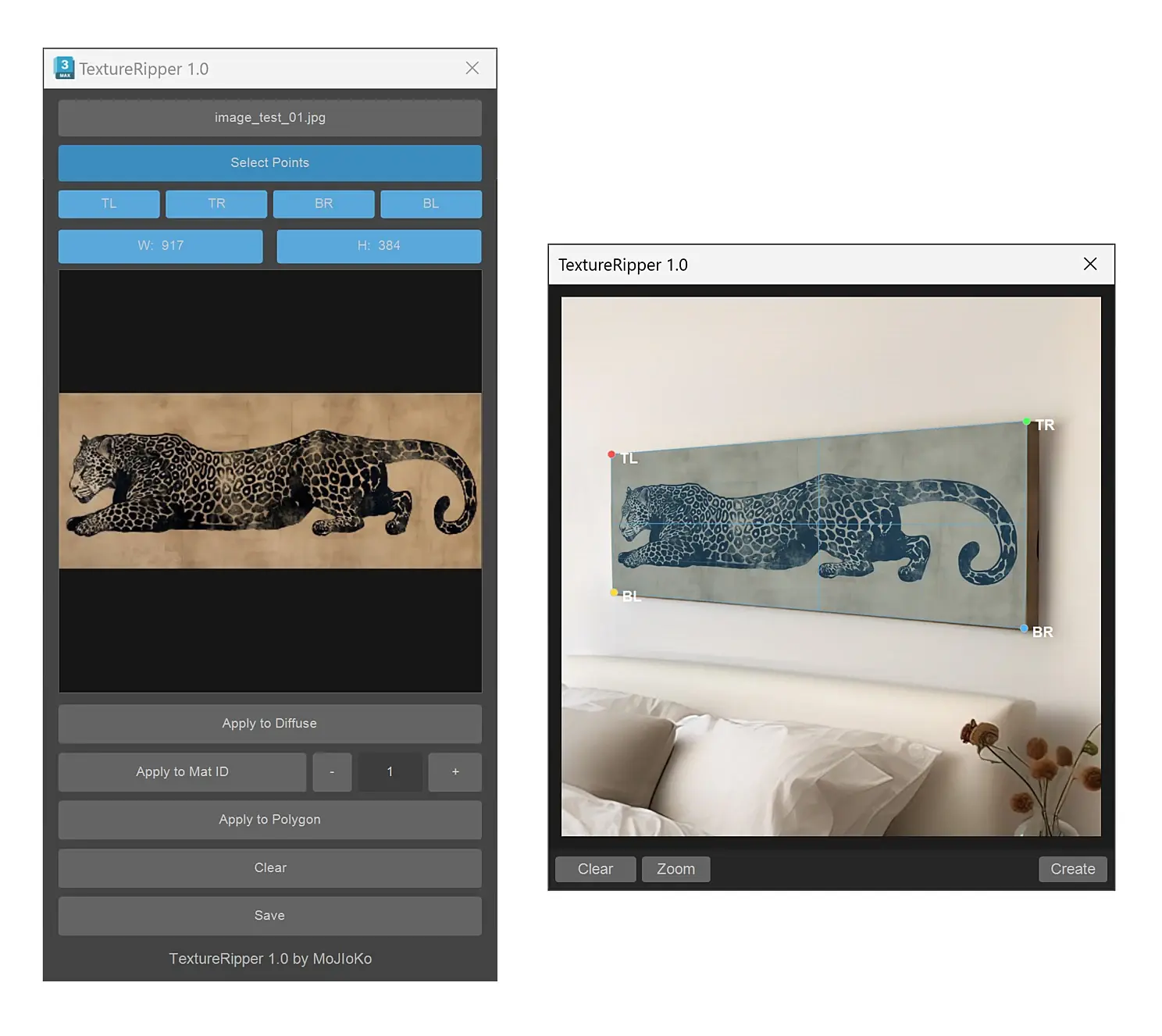Click the blue BR corner point marker
Viewport: 1162px width, 1036px height.
[x=1024, y=628]
